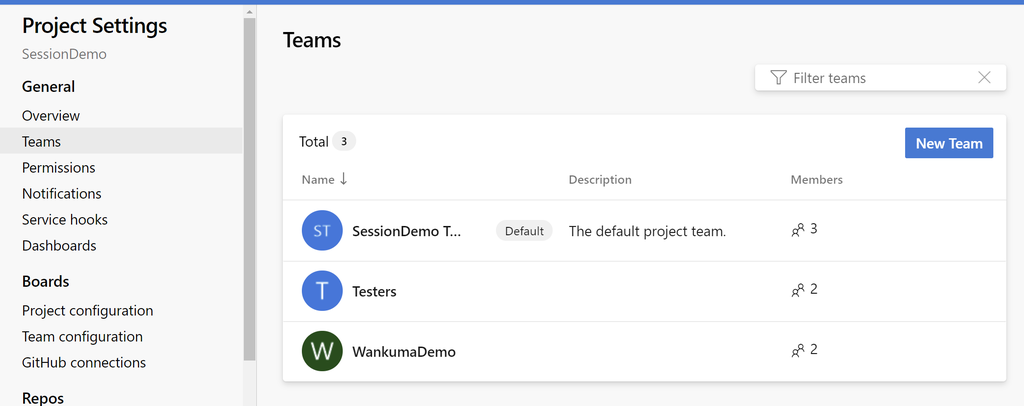Viewport: 1024px width, 406px height.
Task: Click members icon in Testers row
Action: (x=797, y=290)
